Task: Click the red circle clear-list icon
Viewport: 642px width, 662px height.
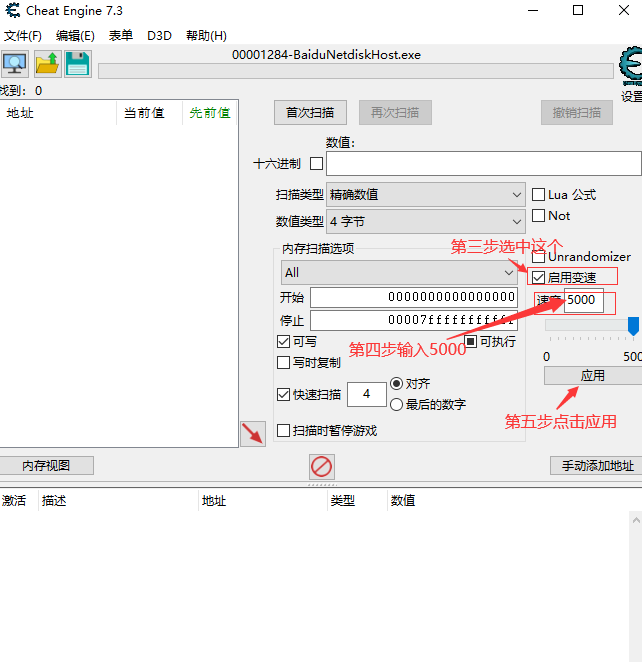Action: 322,466
